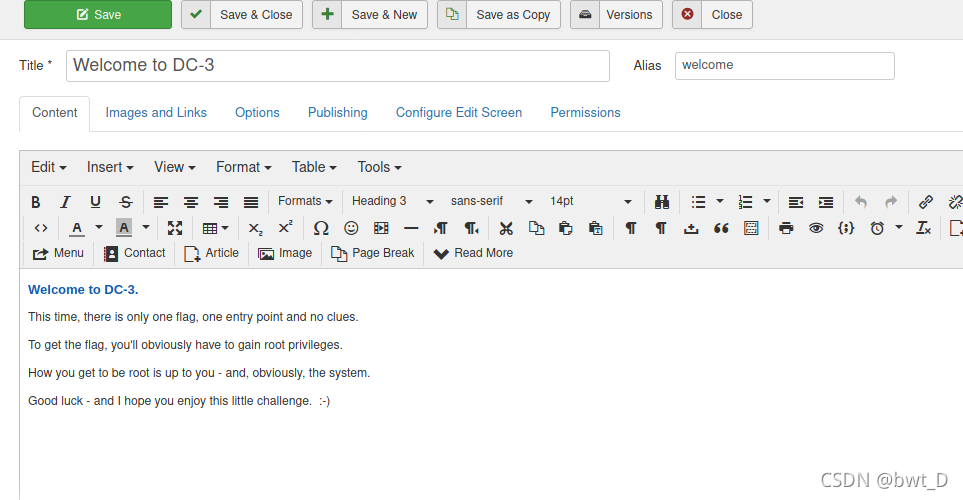Insert code sample braces icon

pyautogui.click(x=846, y=229)
